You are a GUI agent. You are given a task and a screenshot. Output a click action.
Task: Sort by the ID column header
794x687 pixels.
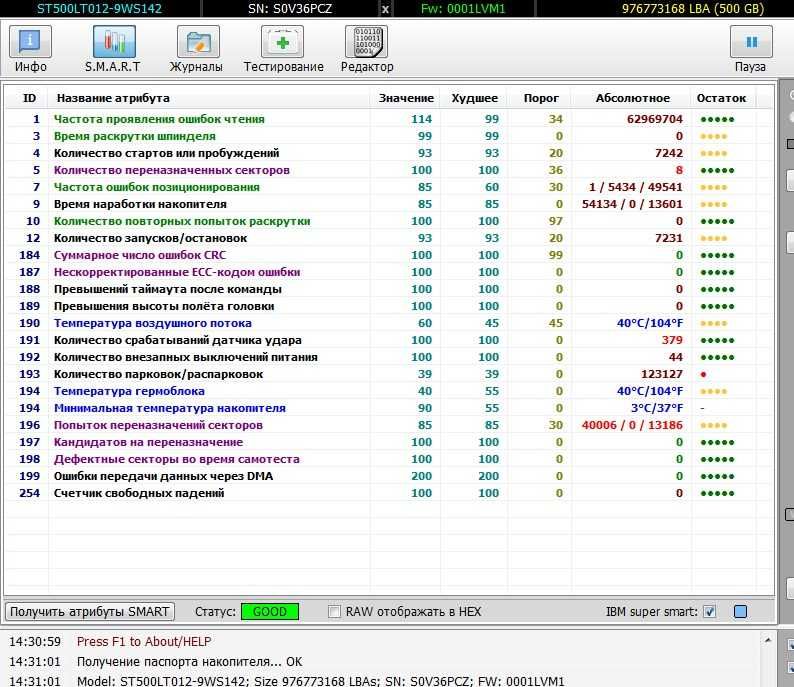coord(29,98)
